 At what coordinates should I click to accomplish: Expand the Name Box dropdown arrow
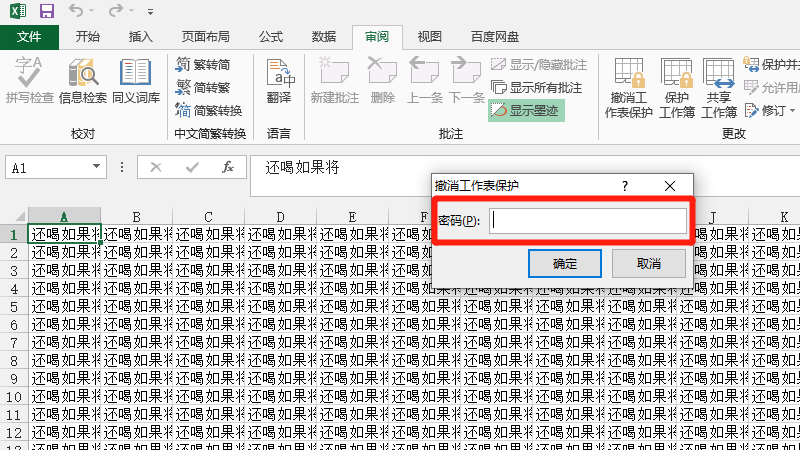coord(97,168)
